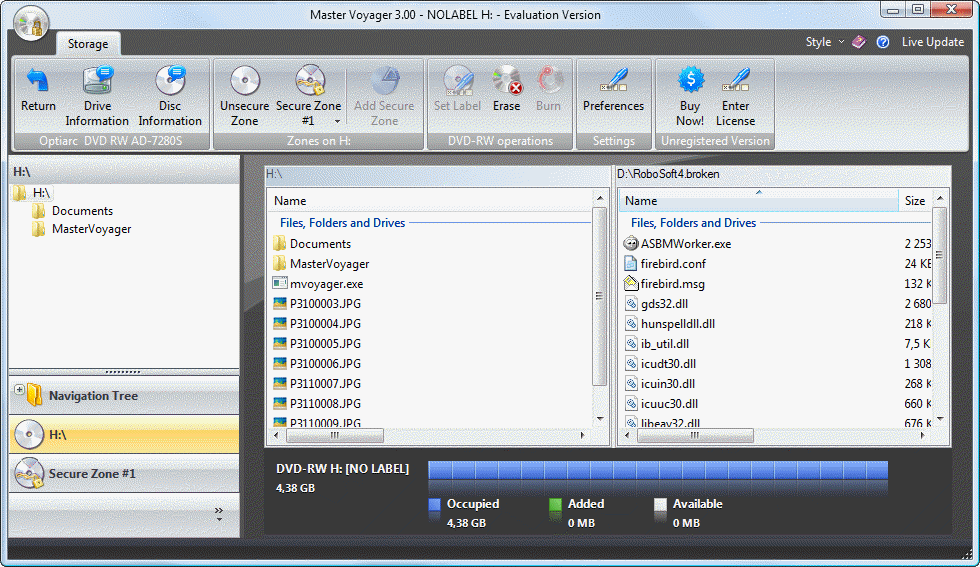Select the icudt30.dll file
Image resolution: width=980 pixels, height=567 pixels.
(660, 364)
